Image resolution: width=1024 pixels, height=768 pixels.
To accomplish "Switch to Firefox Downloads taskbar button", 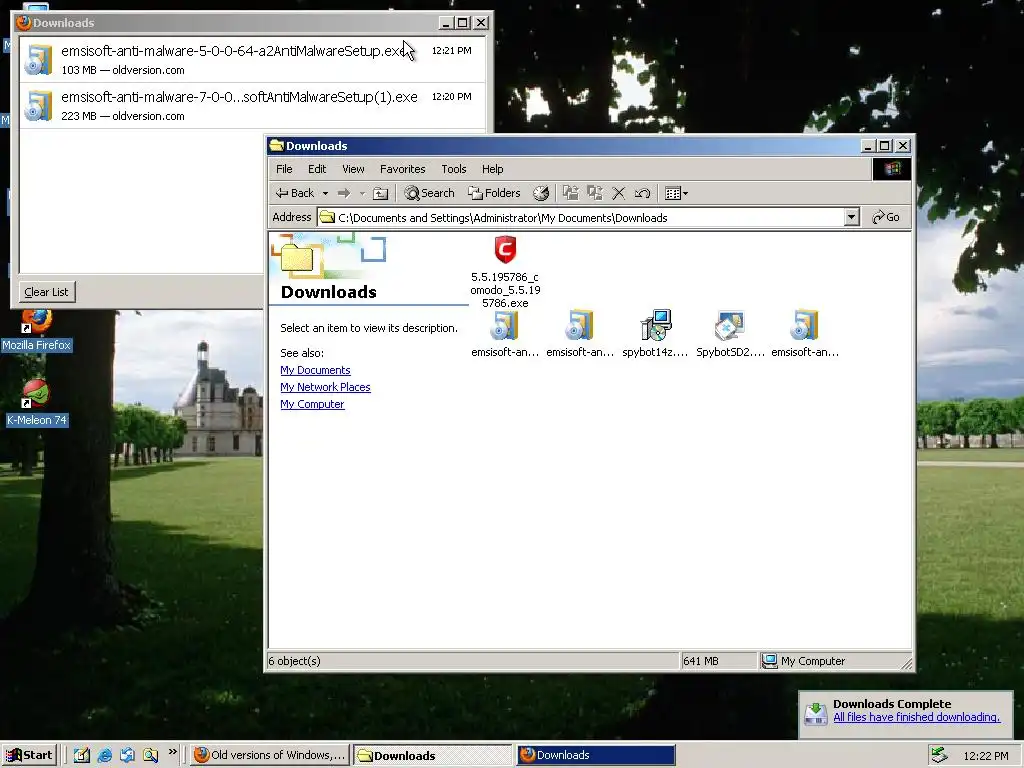I will (x=596, y=755).
